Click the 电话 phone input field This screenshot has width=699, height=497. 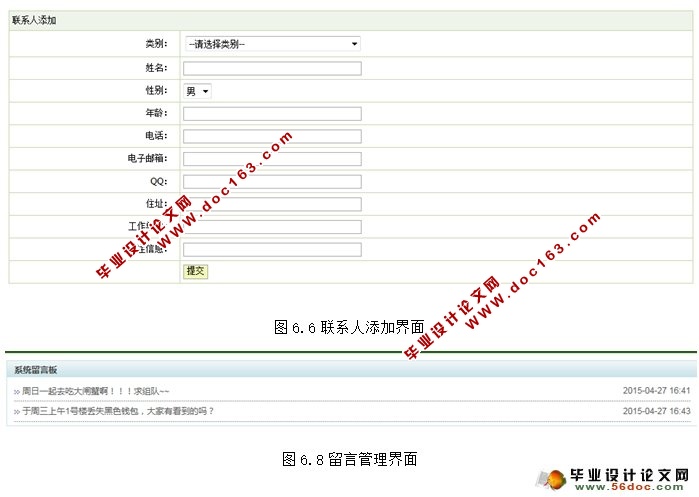coord(272,136)
